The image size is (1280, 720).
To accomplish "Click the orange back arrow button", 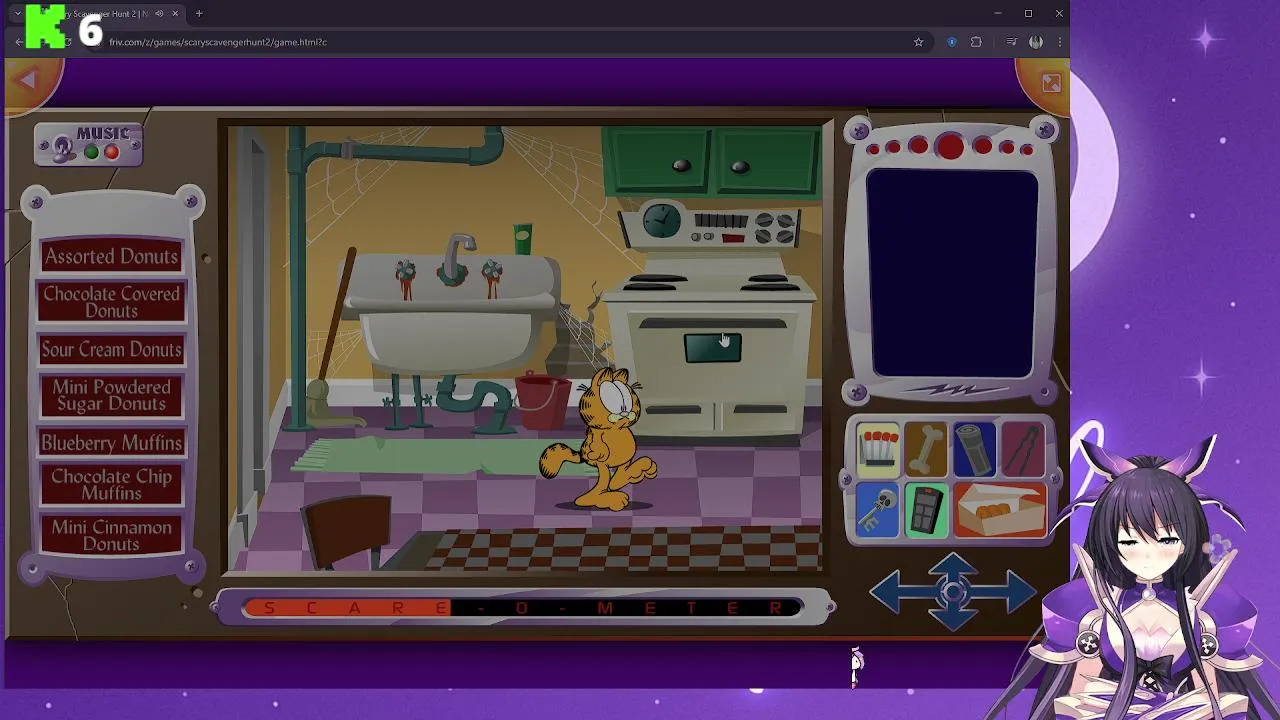I will tap(28, 80).
